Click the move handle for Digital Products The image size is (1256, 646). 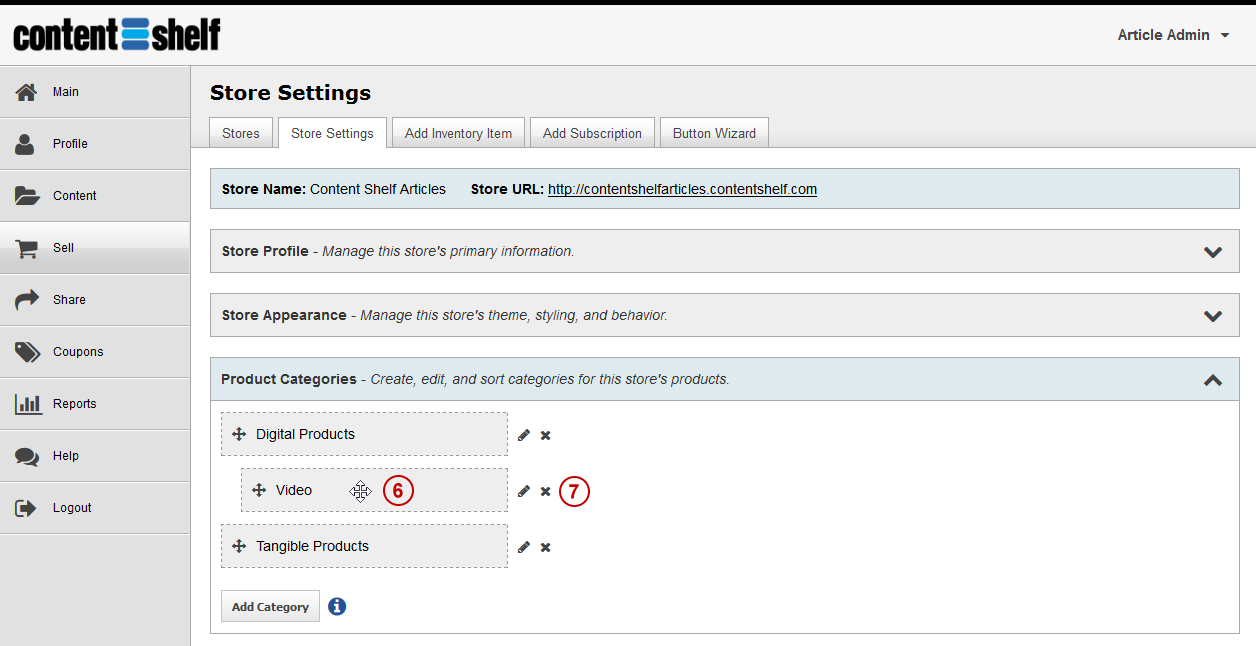pyautogui.click(x=239, y=434)
